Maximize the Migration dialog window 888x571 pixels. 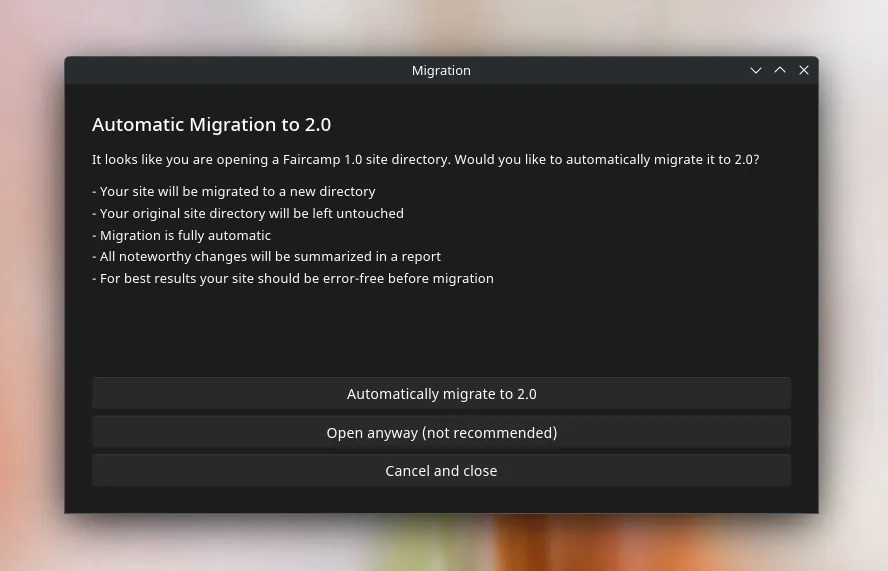(x=780, y=70)
